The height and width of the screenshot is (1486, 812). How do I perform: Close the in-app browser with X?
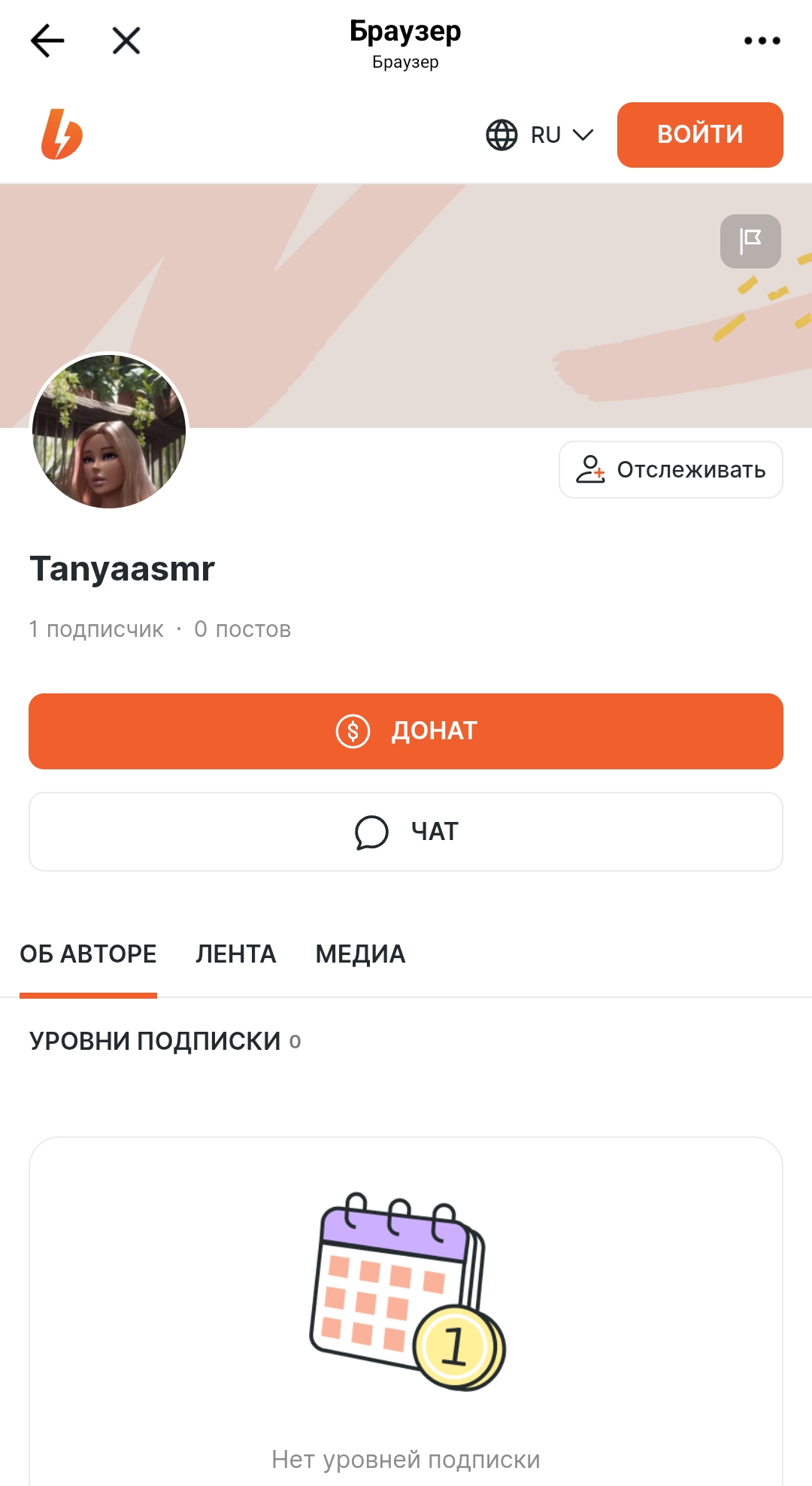pos(126,41)
